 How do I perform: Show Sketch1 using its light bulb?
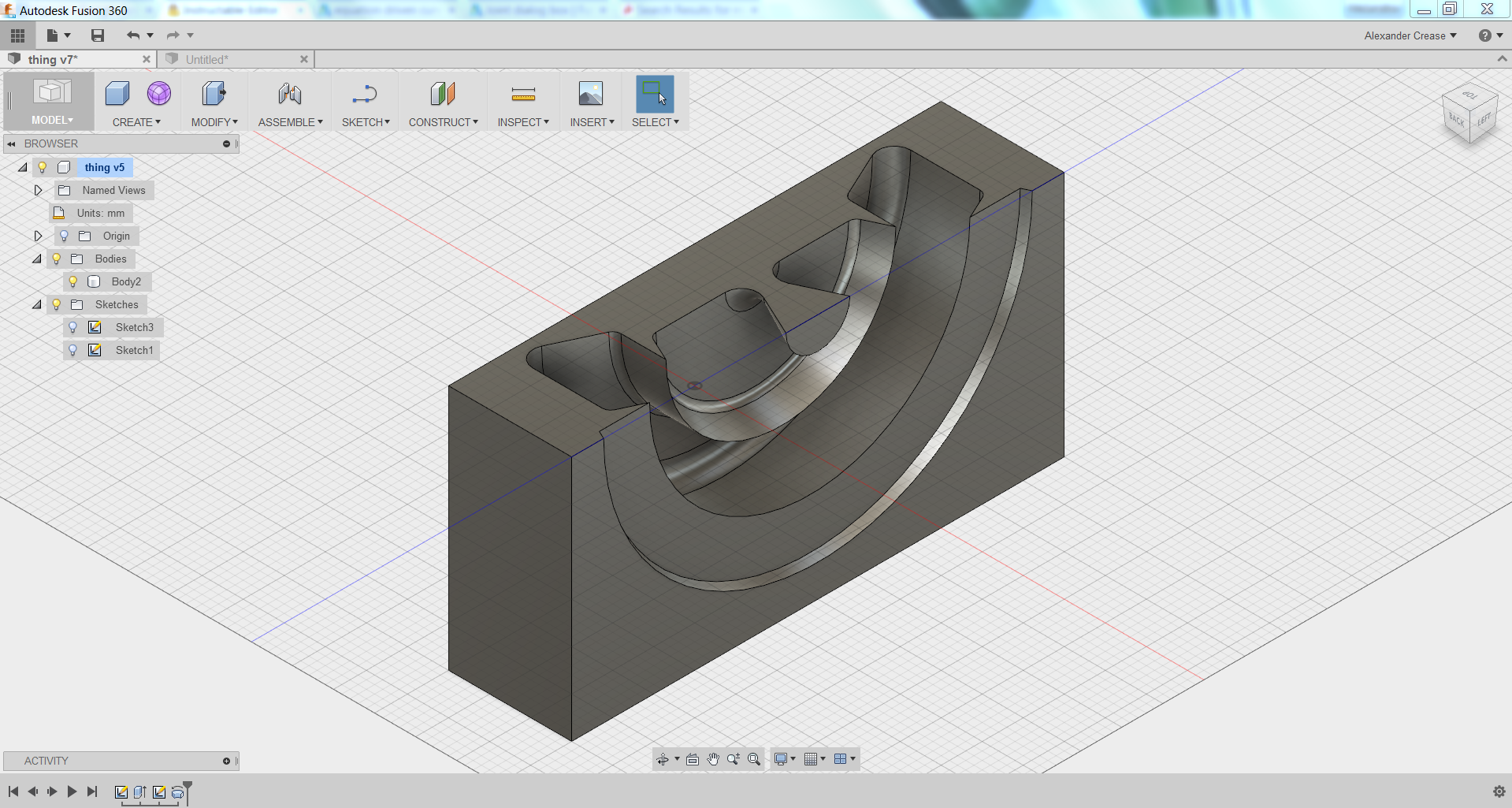pyautogui.click(x=73, y=350)
